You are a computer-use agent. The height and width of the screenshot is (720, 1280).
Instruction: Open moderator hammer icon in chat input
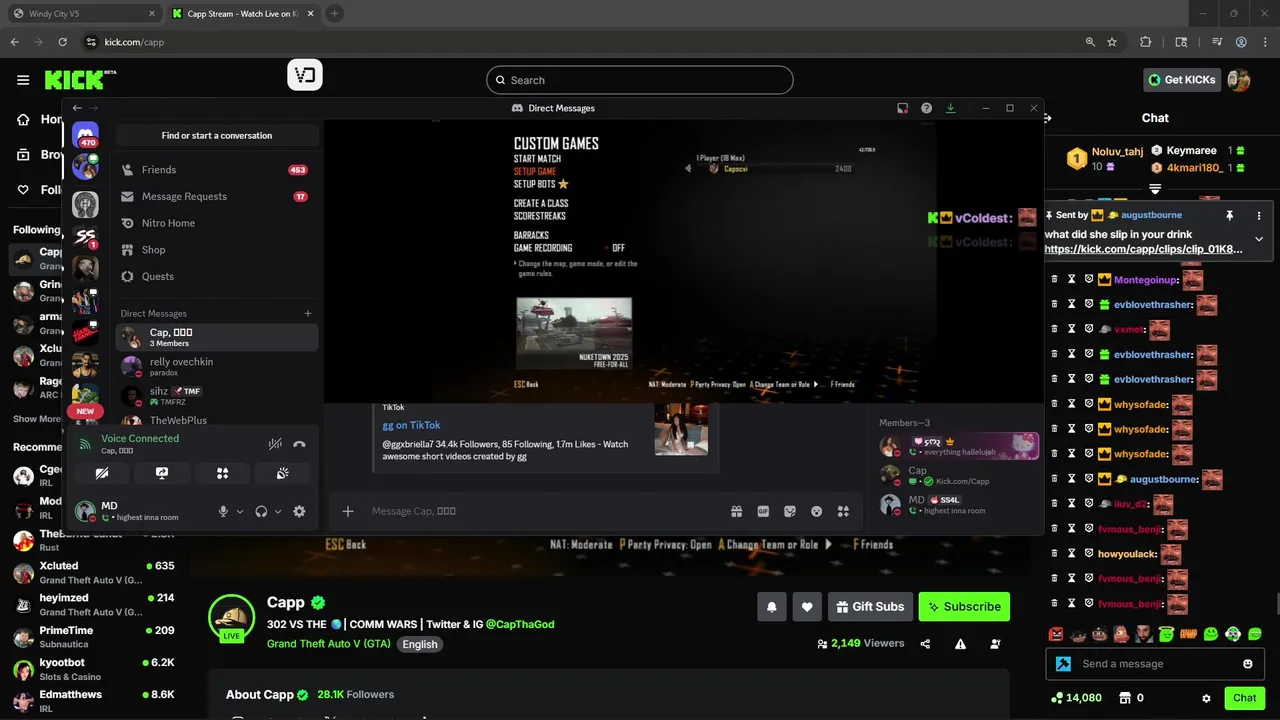1063,664
